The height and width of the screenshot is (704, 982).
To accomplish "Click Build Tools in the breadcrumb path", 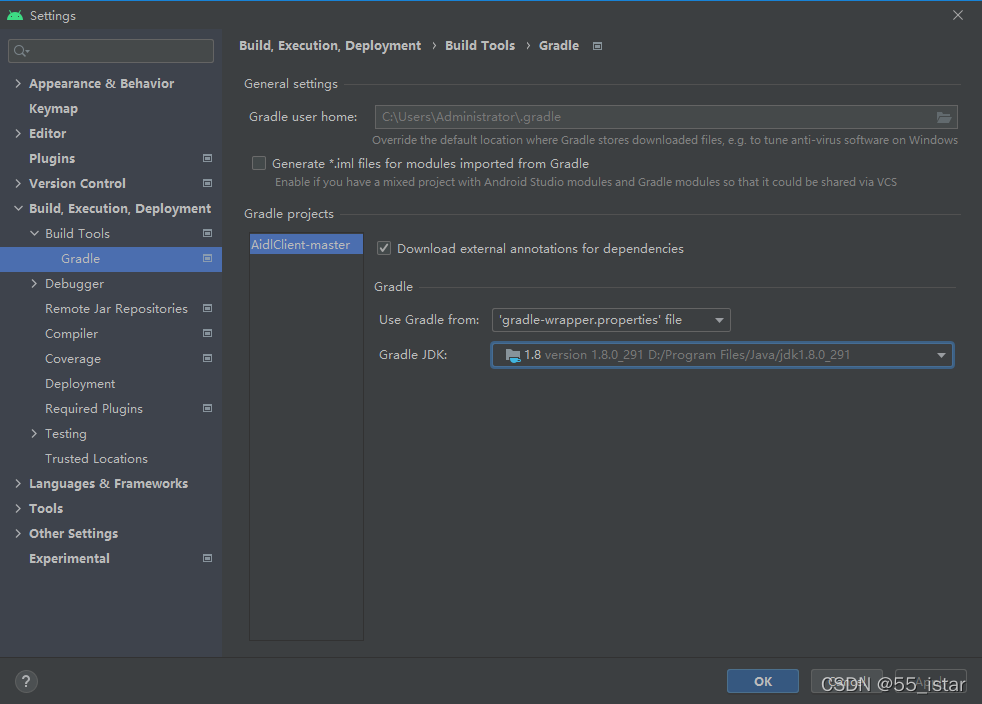I will 480,45.
